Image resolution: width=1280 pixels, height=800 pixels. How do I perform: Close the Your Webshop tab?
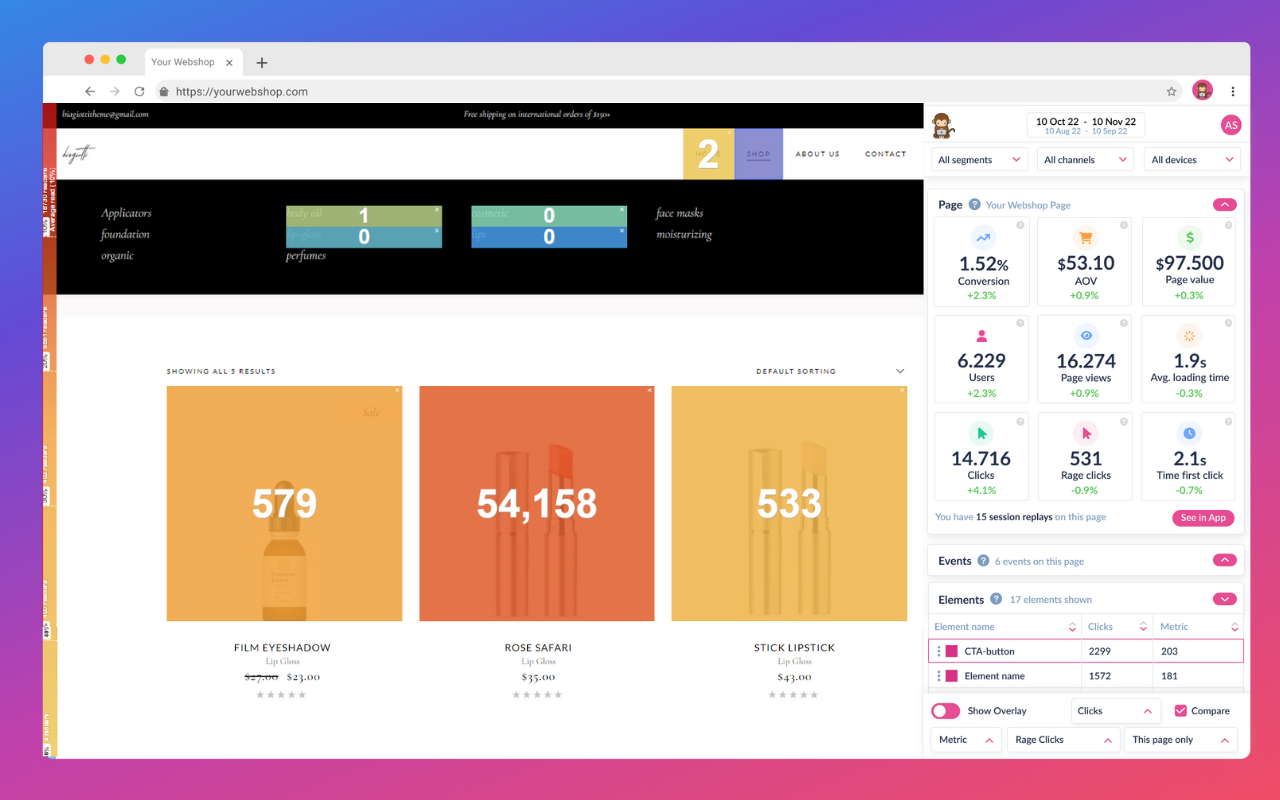(229, 62)
